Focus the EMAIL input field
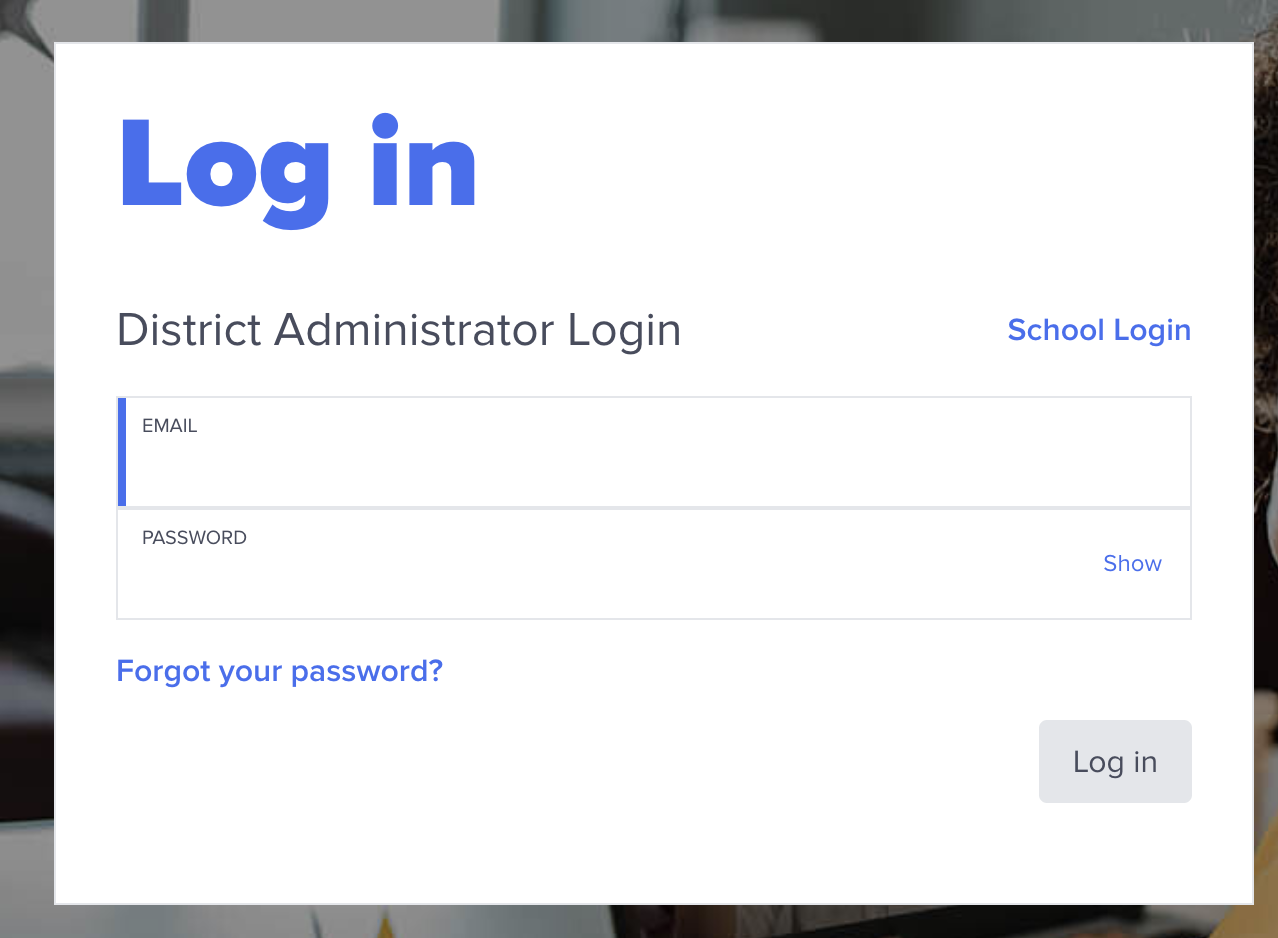The height and width of the screenshot is (938, 1278). (654, 452)
